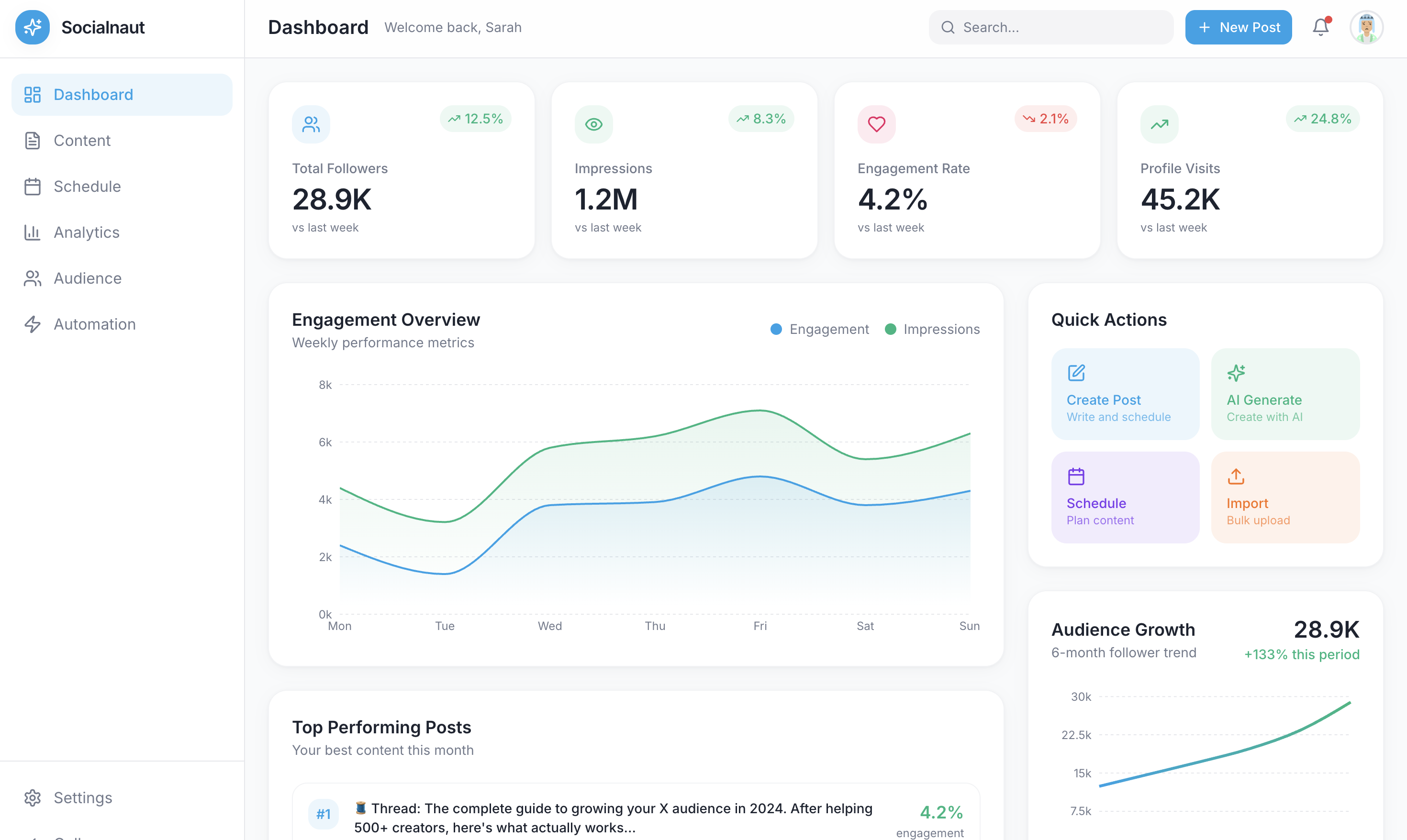Viewport: 1407px width, 840px height.
Task: Open the user avatar profile
Action: (x=1366, y=27)
